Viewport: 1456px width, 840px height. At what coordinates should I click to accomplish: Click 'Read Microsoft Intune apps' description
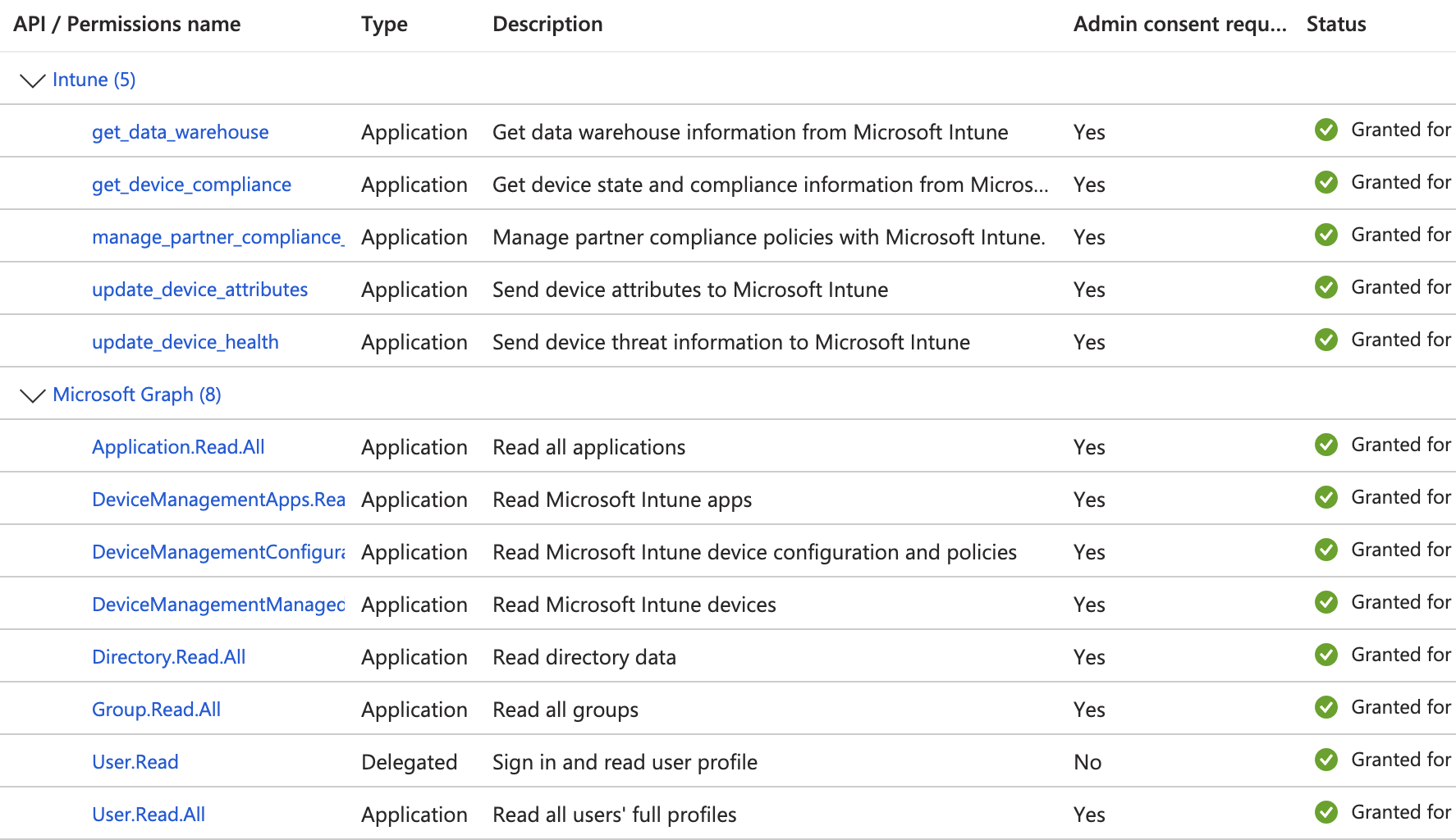coord(622,500)
